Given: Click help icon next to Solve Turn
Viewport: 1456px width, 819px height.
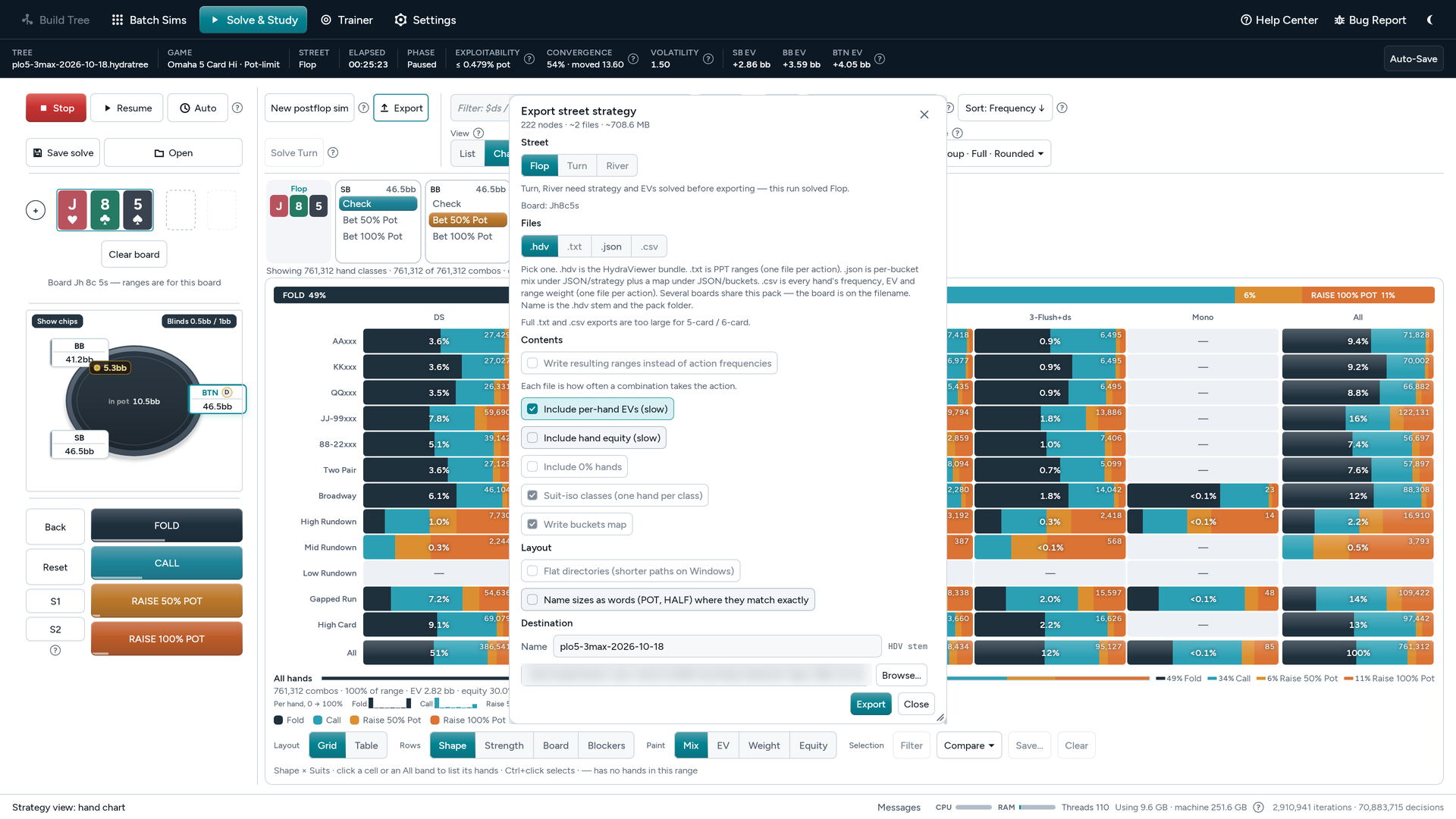Looking at the screenshot, I should point(333,152).
